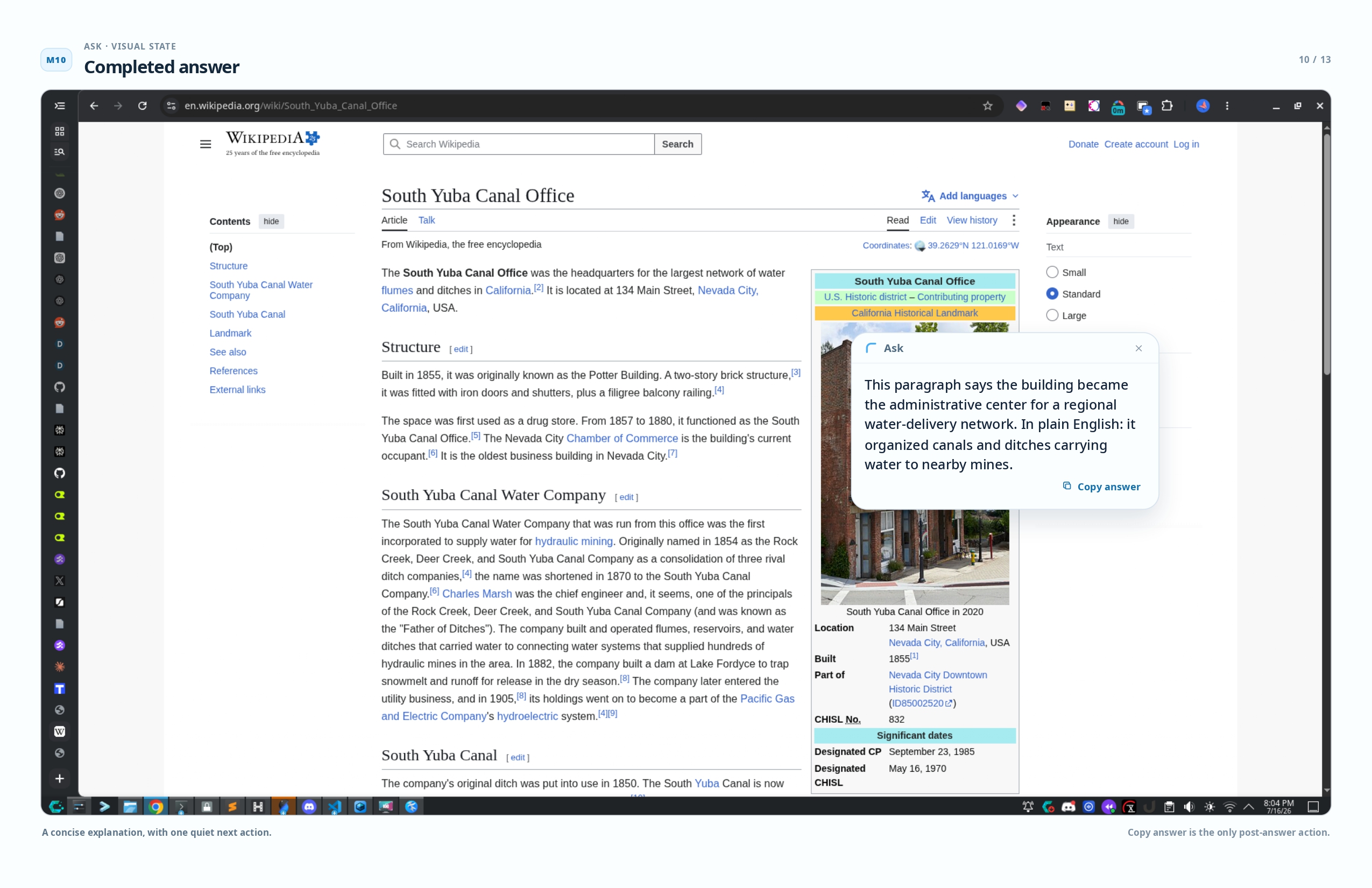This screenshot has height=888, width=1372.
Task: Jump to Landmark in contents
Action: click(x=231, y=333)
